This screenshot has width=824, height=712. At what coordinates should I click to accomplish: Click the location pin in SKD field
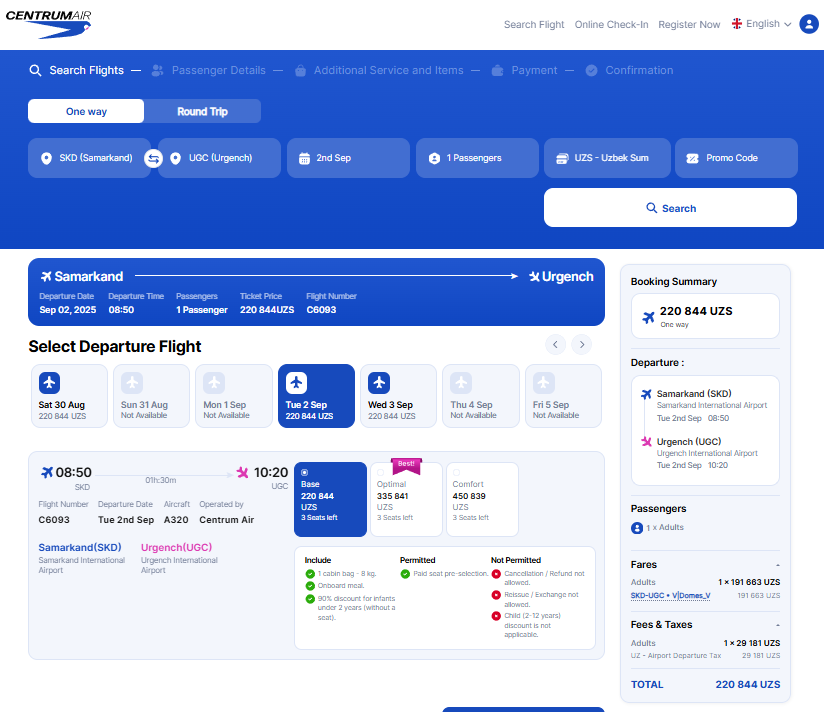(46, 158)
